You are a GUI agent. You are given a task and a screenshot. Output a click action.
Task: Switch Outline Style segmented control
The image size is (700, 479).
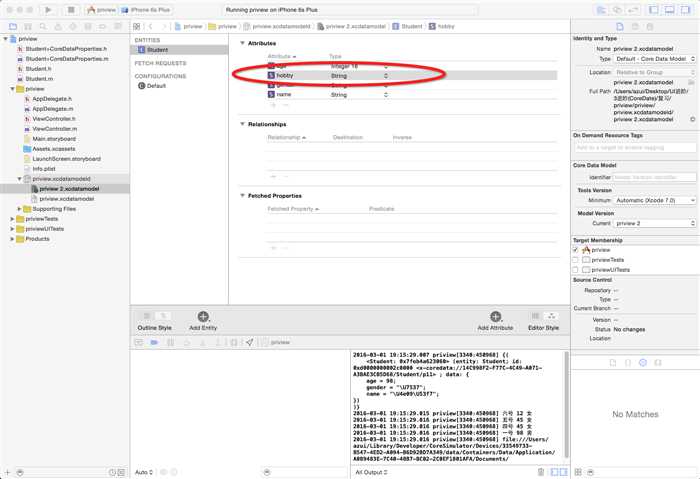tap(155, 316)
